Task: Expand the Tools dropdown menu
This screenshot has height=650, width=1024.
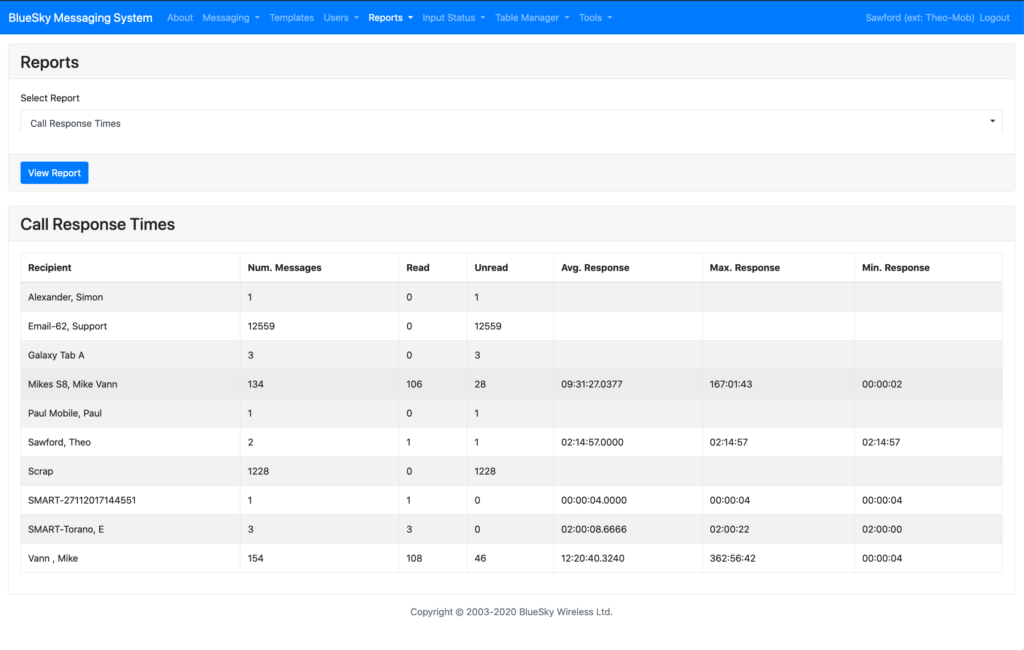Action: tap(596, 18)
